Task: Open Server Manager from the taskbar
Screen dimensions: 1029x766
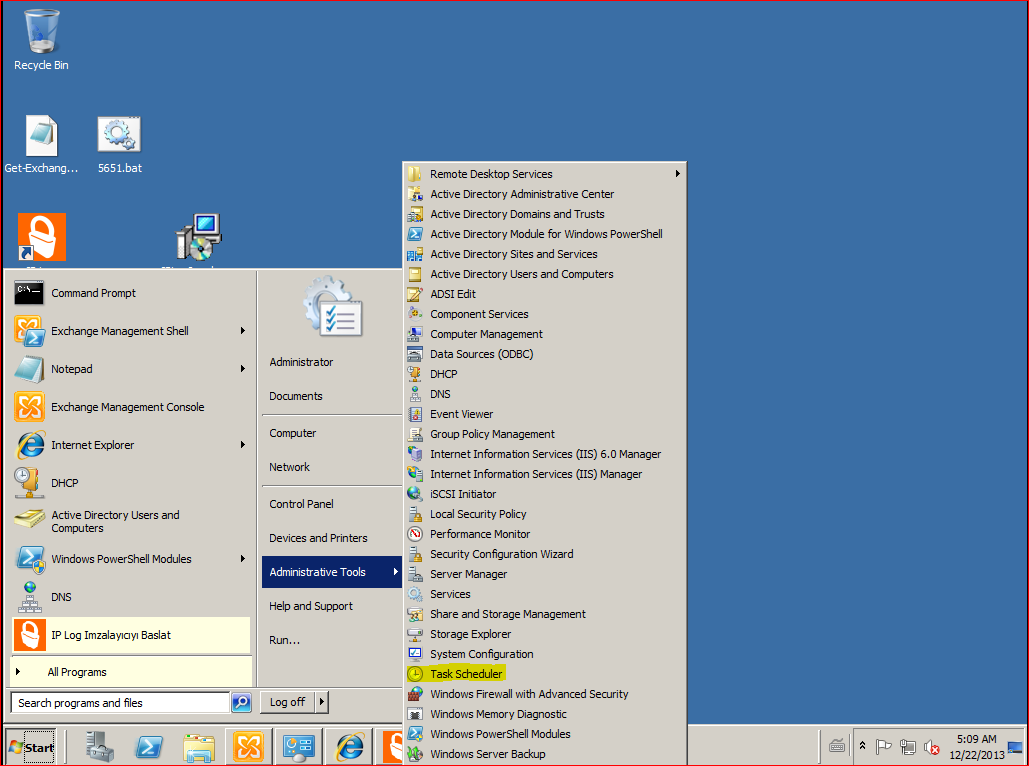Action: (100, 746)
